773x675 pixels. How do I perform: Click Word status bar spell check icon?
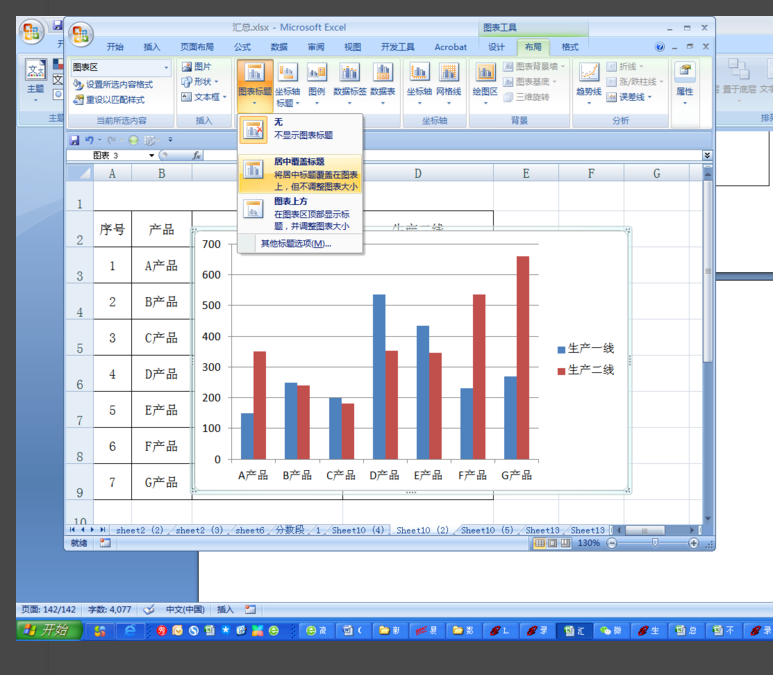(149, 609)
